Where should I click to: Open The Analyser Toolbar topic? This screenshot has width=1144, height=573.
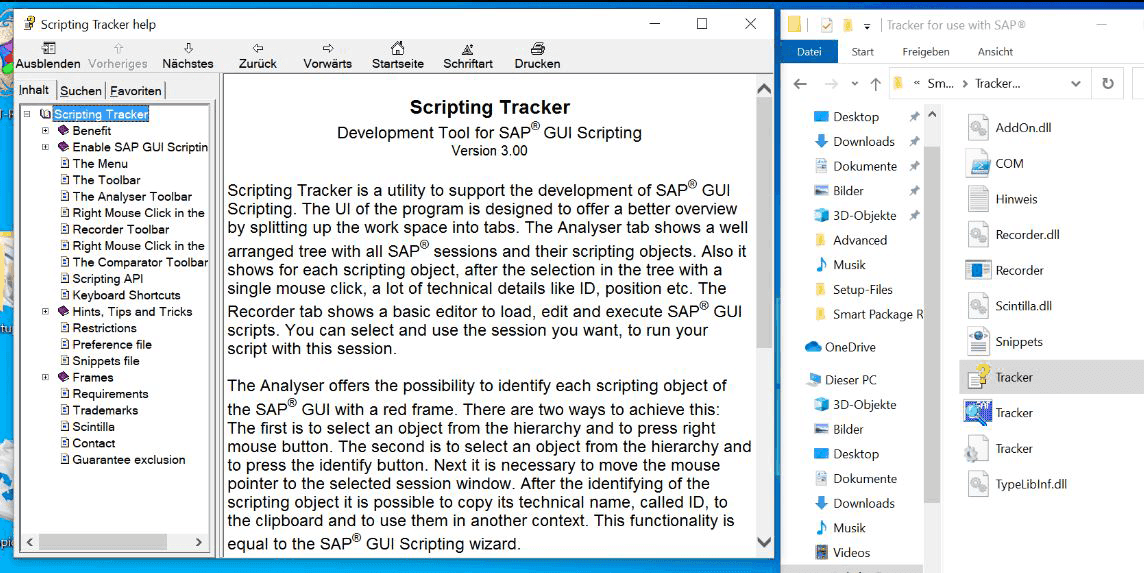click(132, 196)
